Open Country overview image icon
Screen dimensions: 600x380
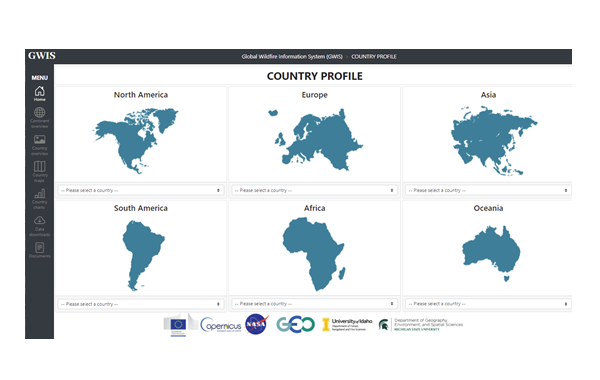point(39,139)
